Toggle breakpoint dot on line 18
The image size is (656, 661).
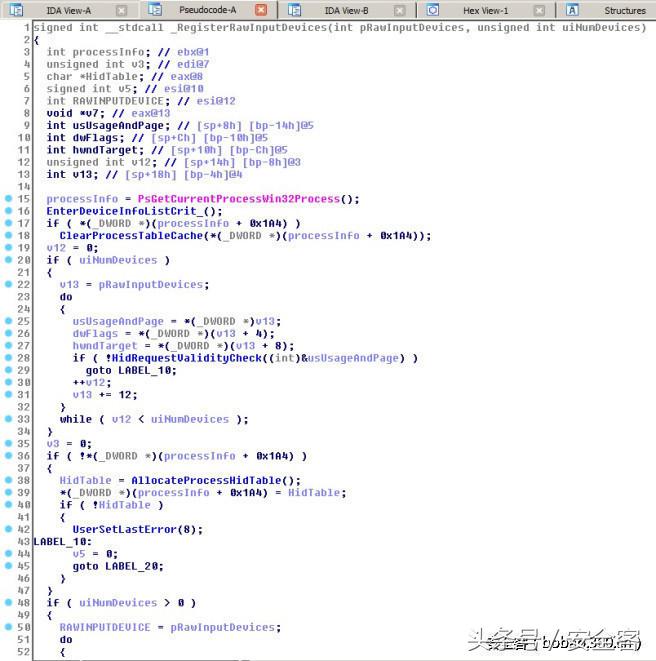8,235
